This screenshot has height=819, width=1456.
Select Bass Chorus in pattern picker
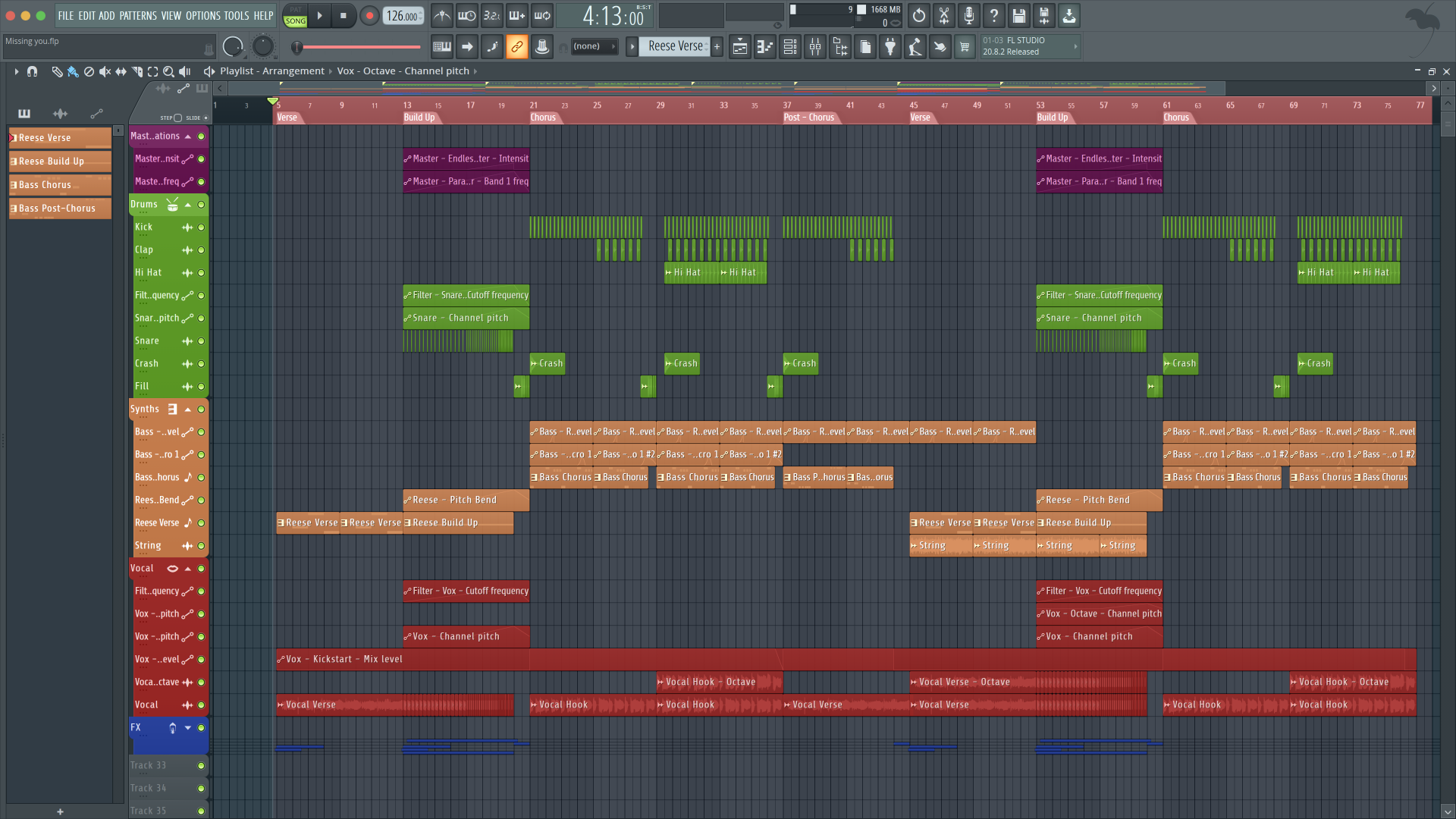pos(60,185)
